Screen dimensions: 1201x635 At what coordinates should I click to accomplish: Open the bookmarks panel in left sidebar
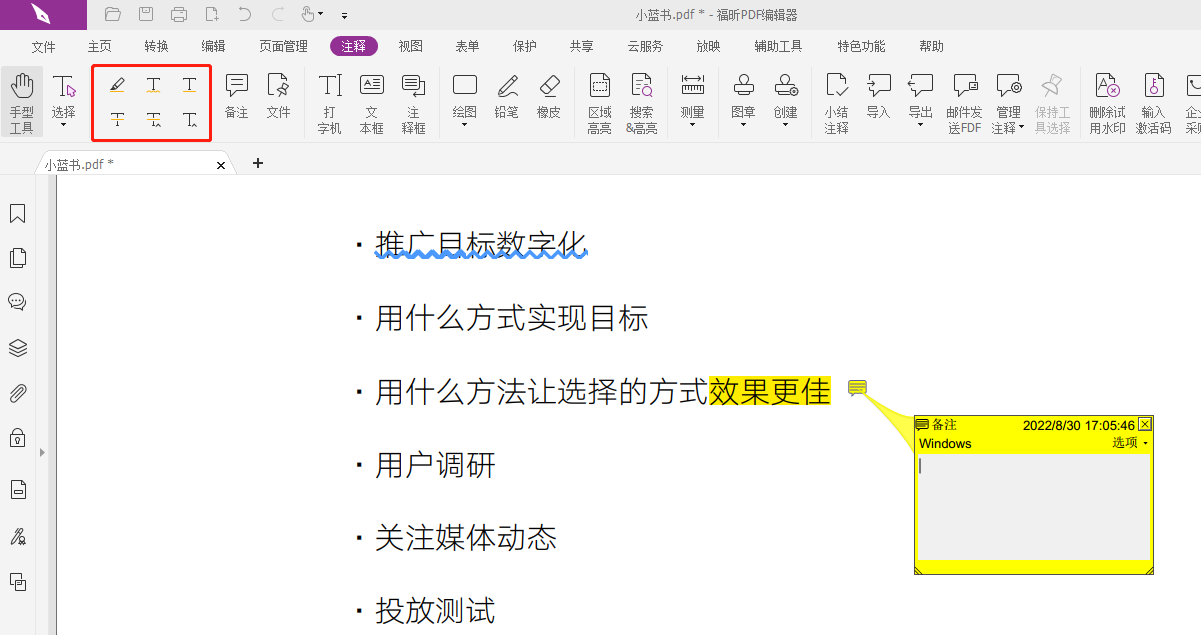tap(17, 213)
